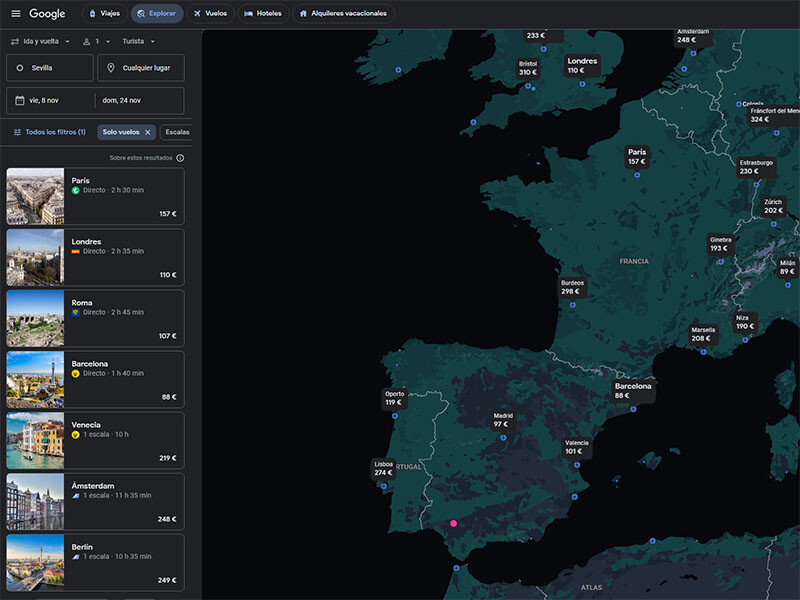Select the Oporto 119 € map label
Viewport: 800px width, 600px height.
[394, 398]
